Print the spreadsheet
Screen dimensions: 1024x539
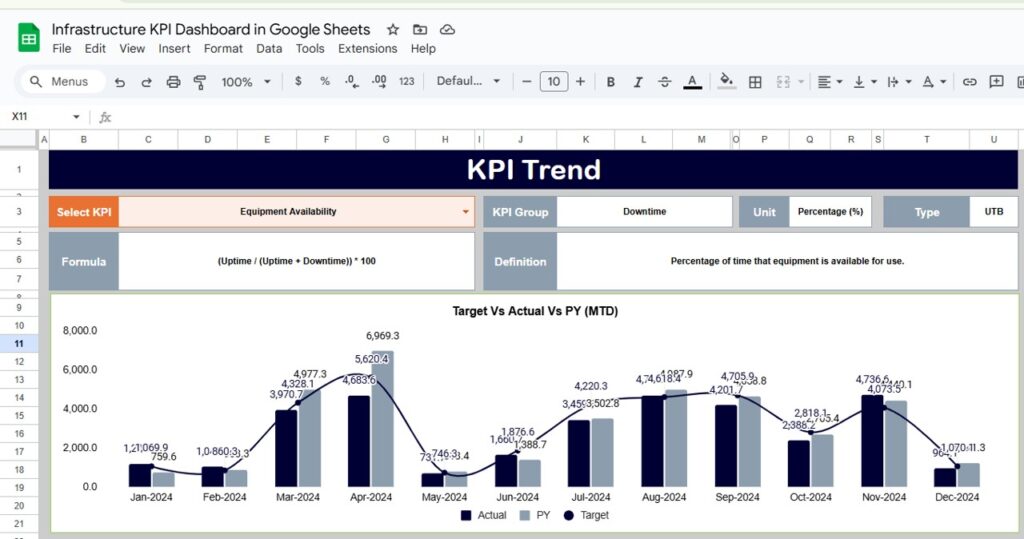[173, 82]
